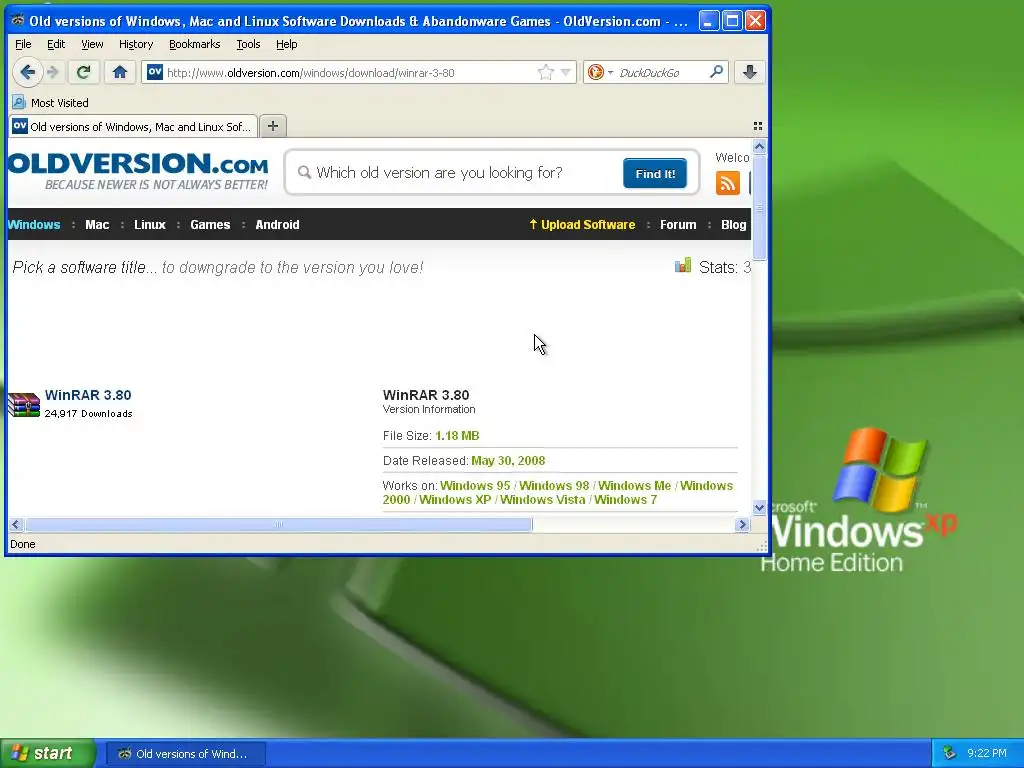Click the vertical scrollbar up arrow

point(759,146)
